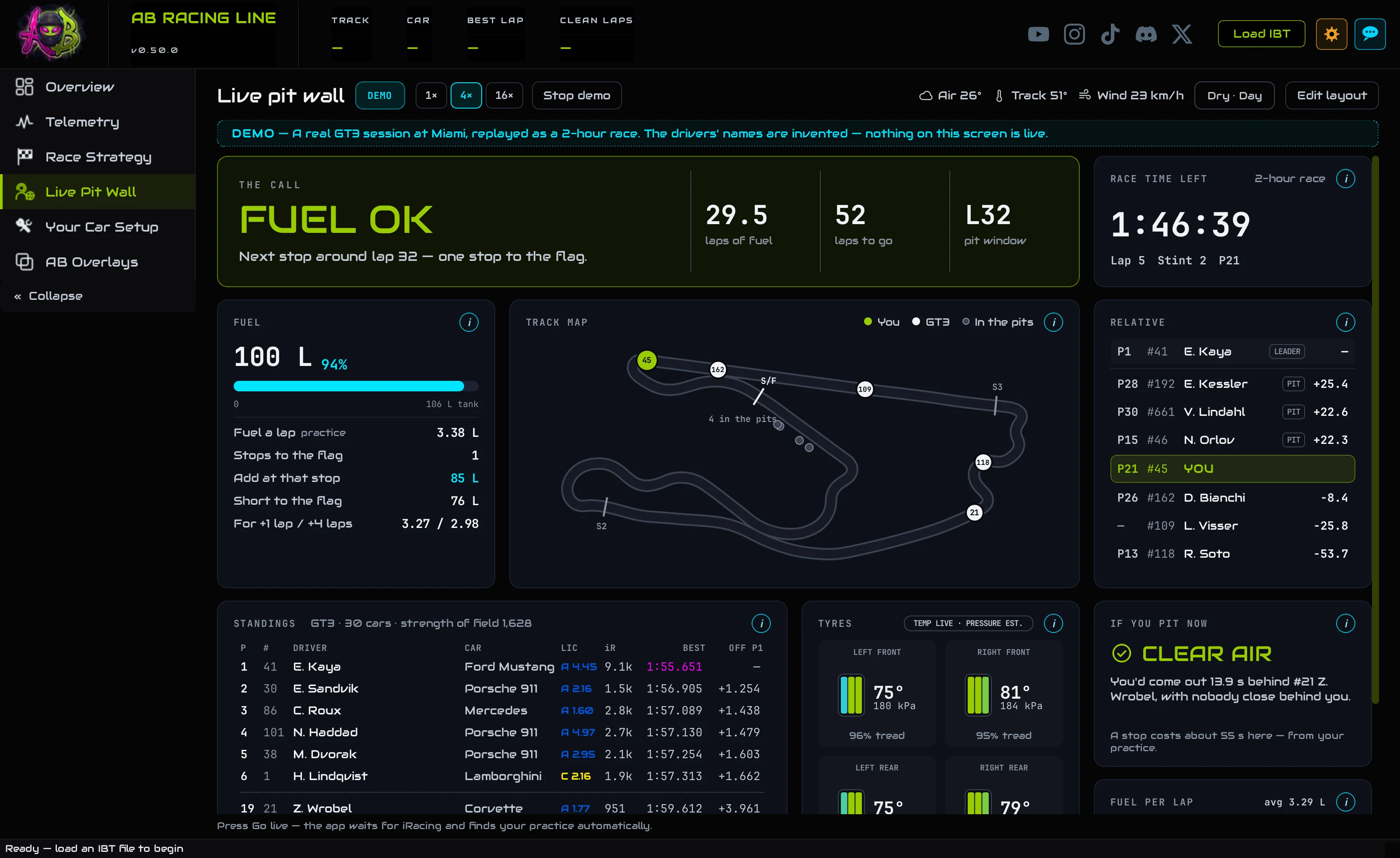Select car 45 marker on track map
The height and width of the screenshot is (858, 1400).
coord(647,360)
